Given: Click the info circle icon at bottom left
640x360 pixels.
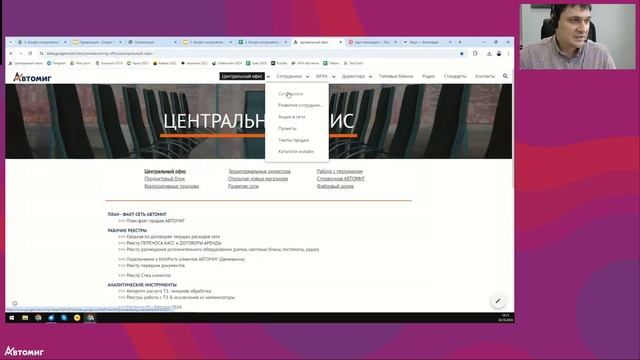Looking at the screenshot, I should [x=15, y=303].
